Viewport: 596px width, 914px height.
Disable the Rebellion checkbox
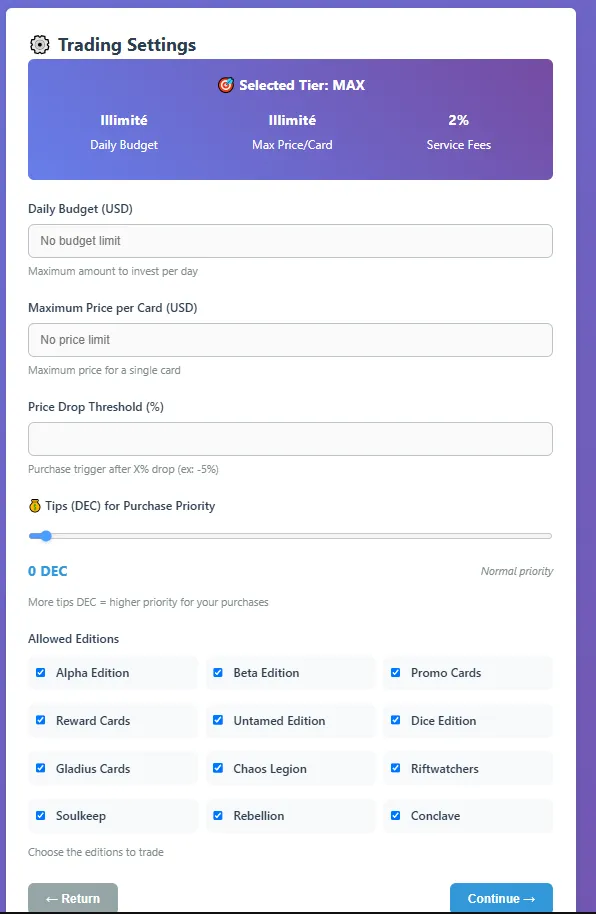218,815
